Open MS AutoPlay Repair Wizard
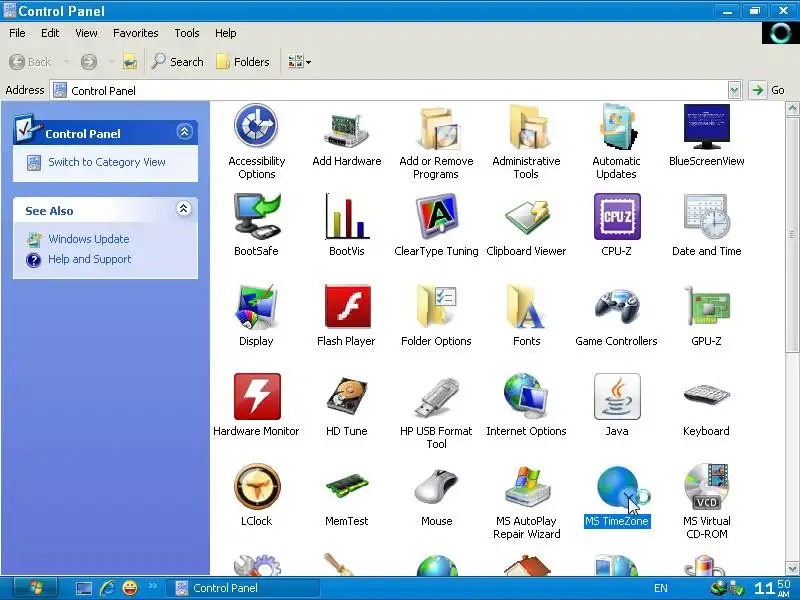The width and height of the screenshot is (800, 600). pos(526,502)
